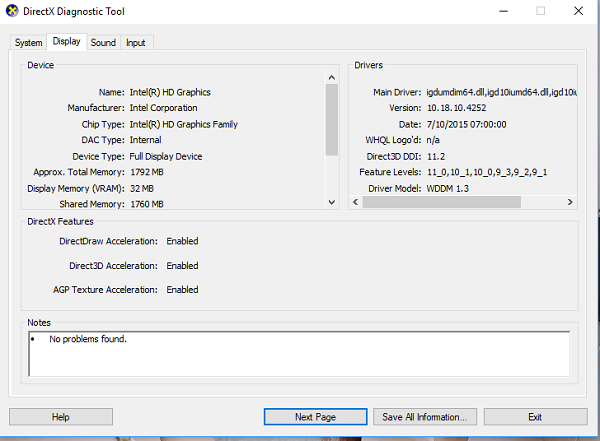
Task: Click the Drivers panel scroll left arrow
Action: point(357,202)
